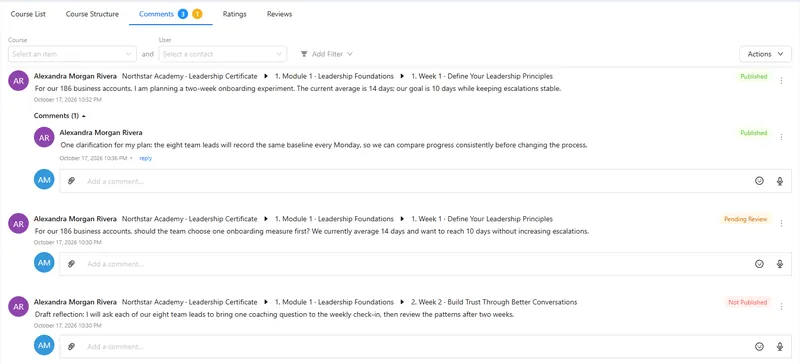Click the AM avatar beside the first comment box
This screenshot has width=800, height=364.
44,179
